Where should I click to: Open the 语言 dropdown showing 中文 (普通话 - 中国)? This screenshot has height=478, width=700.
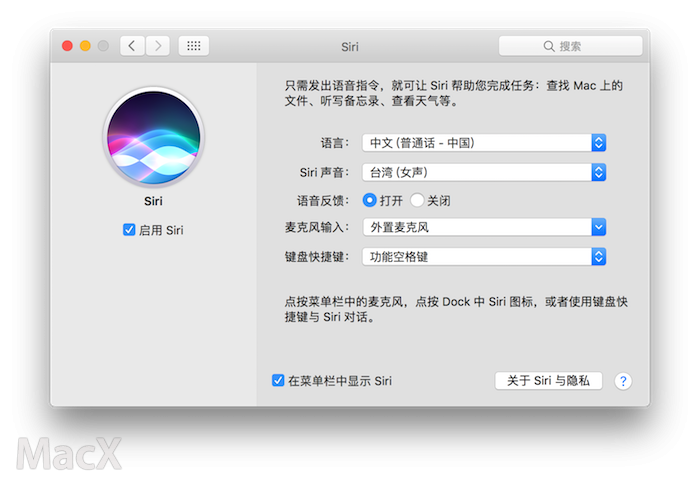coord(483,143)
